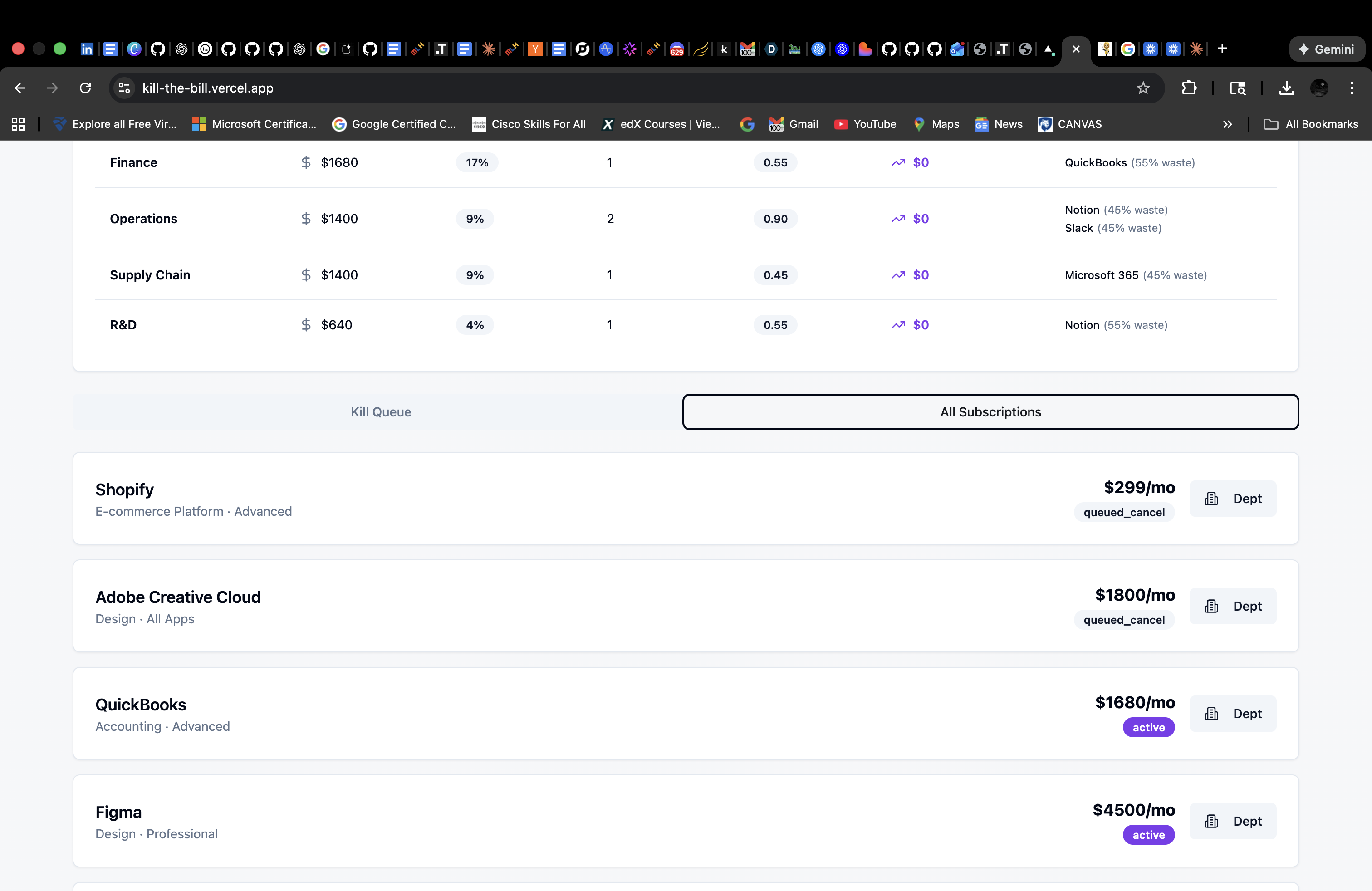Expand the hidden bookmarks chevron
This screenshot has height=891, width=1372.
click(x=1227, y=124)
